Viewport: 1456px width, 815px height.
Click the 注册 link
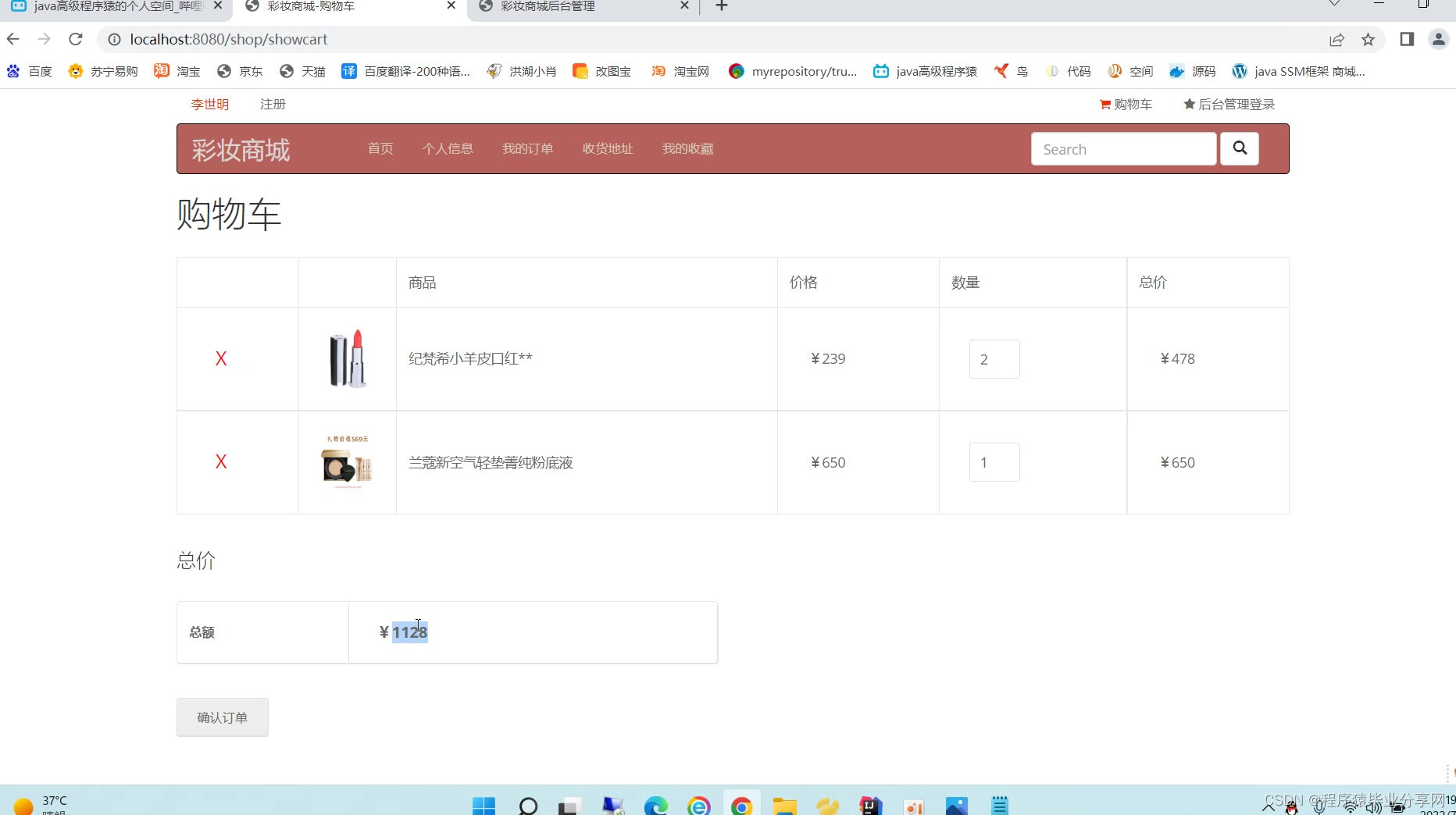tap(273, 104)
